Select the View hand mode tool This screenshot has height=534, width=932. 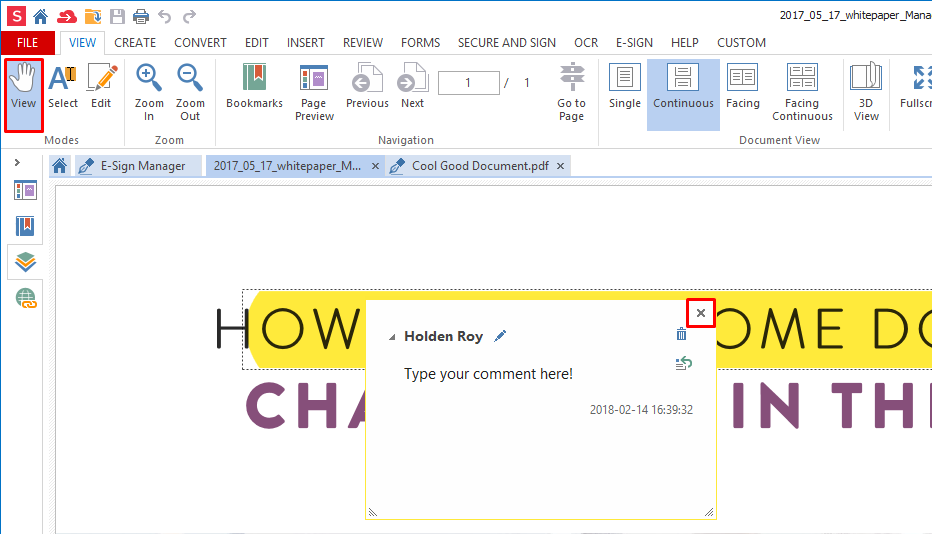point(24,95)
